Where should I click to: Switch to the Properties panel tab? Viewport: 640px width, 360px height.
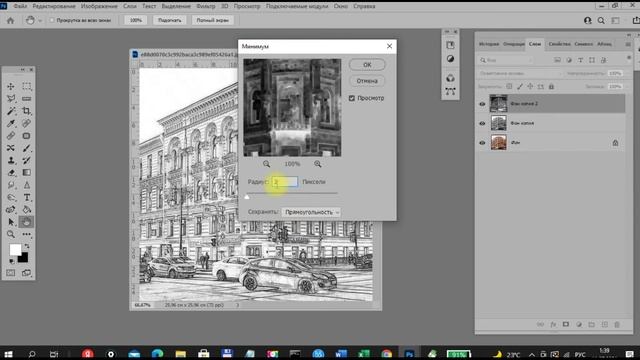559,44
